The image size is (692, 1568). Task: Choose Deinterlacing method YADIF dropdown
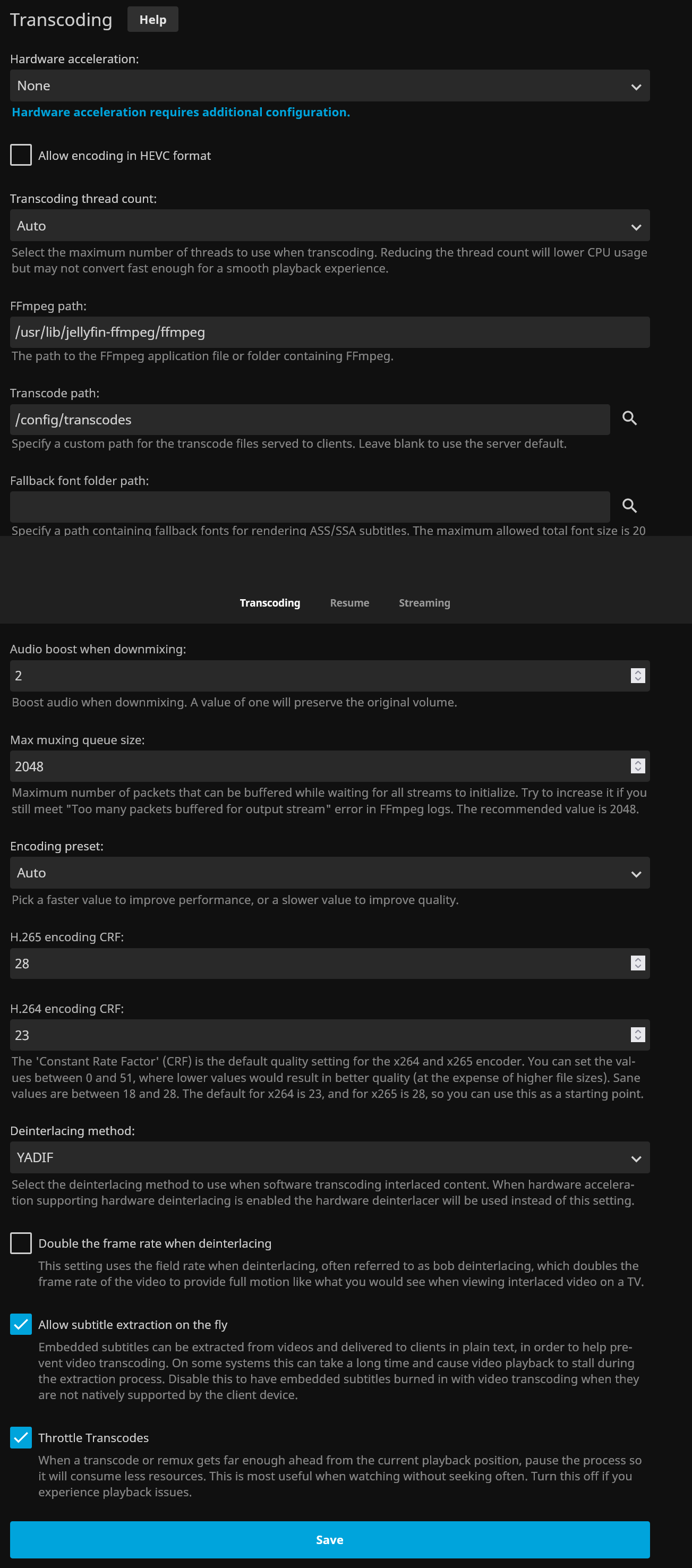(329, 1157)
